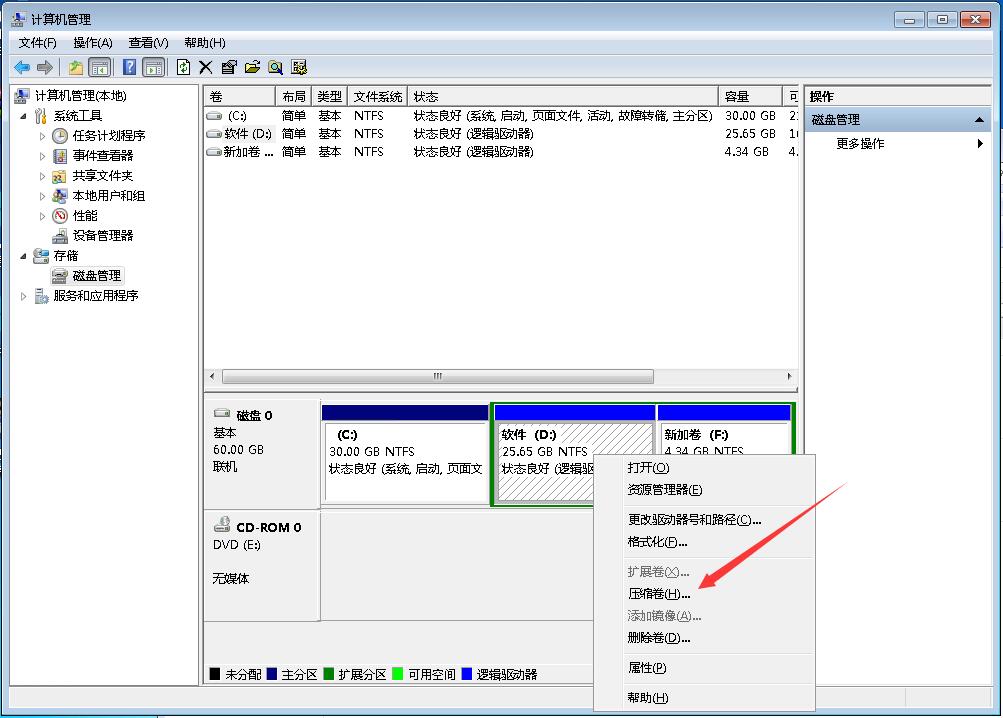Image resolution: width=1003 pixels, height=718 pixels.
Task: Toggle the Show/Hide Console Tree toolbar icon
Action: pyautogui.click(x=99, y=67)
